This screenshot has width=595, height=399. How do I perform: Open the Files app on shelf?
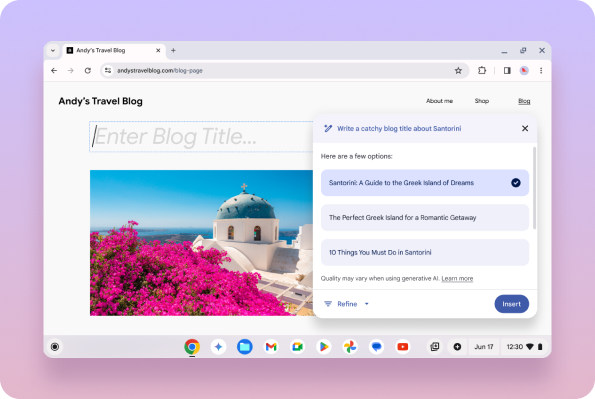tap(245, 347)
